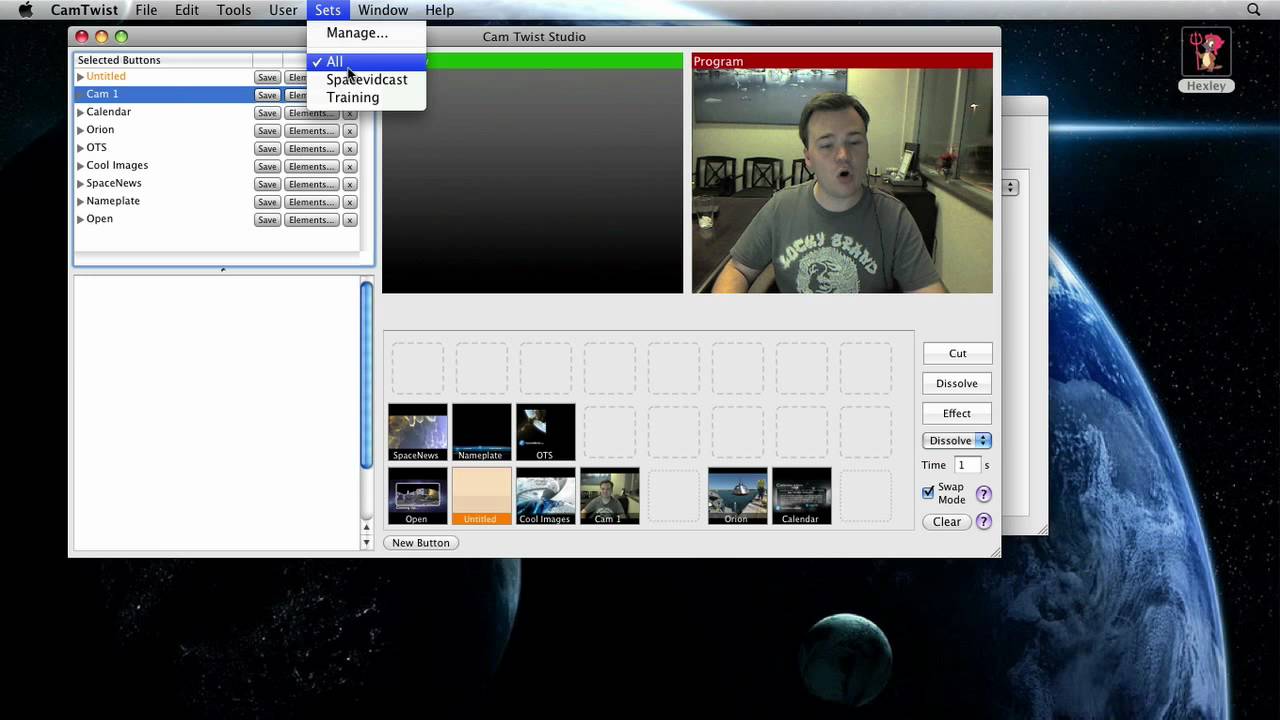The width and height of the screenshot is (1280, 720).
Task: Open the Edit menu
Action: point(187,10)
